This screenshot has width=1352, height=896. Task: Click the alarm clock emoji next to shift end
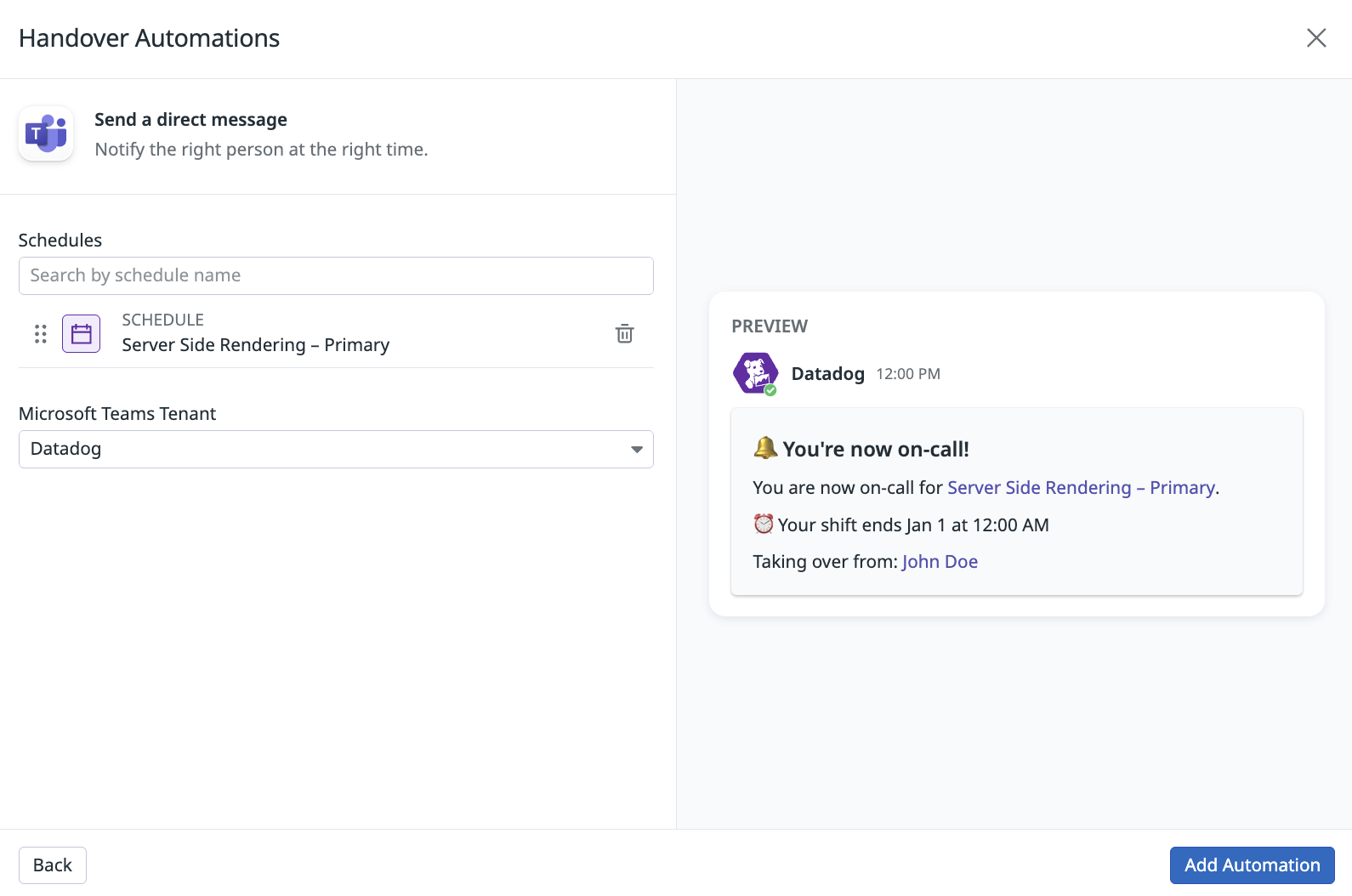coord(763,524)
